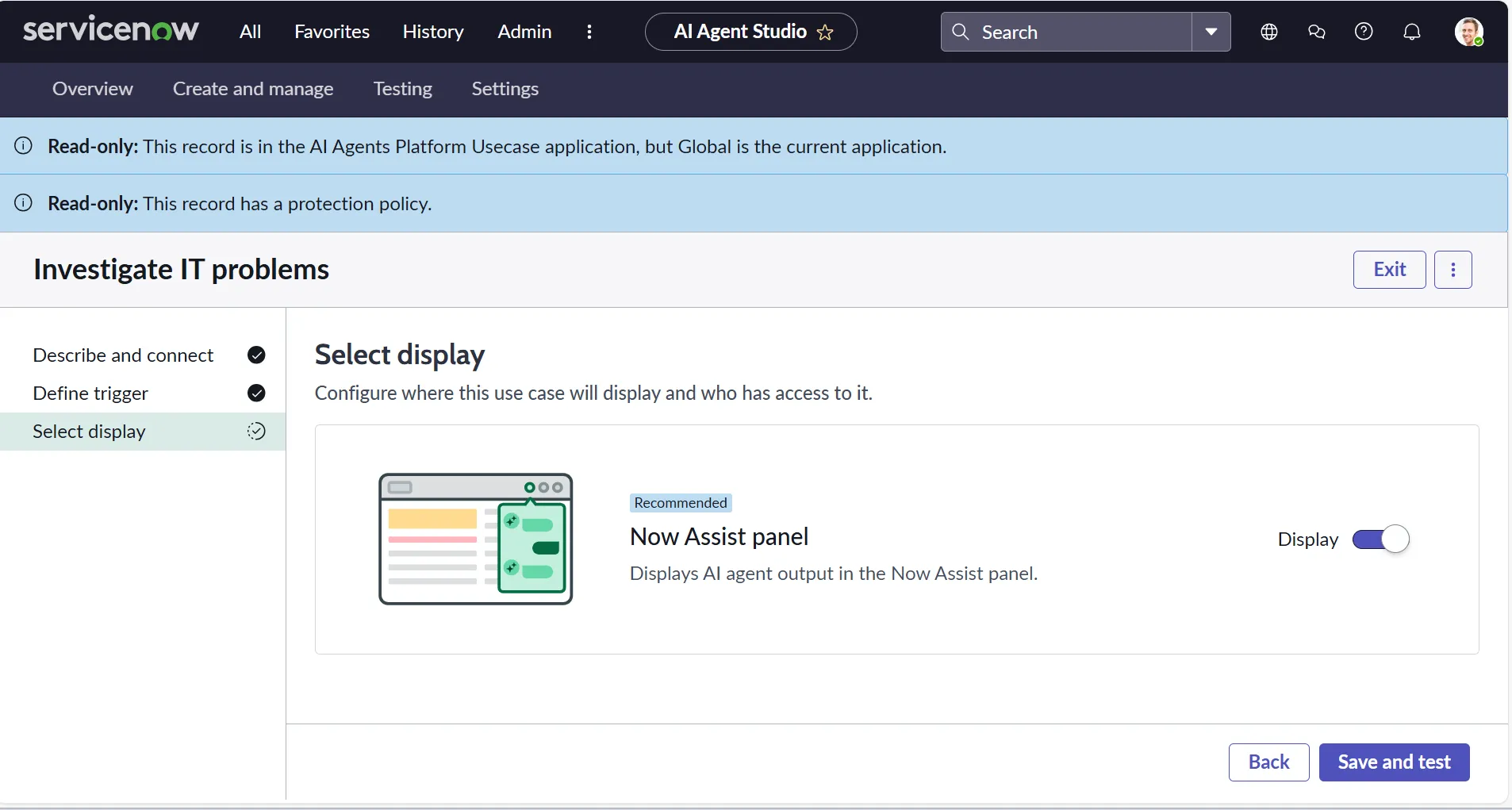
Task: Toggle the Display switch off
Action: [1380, 539]
